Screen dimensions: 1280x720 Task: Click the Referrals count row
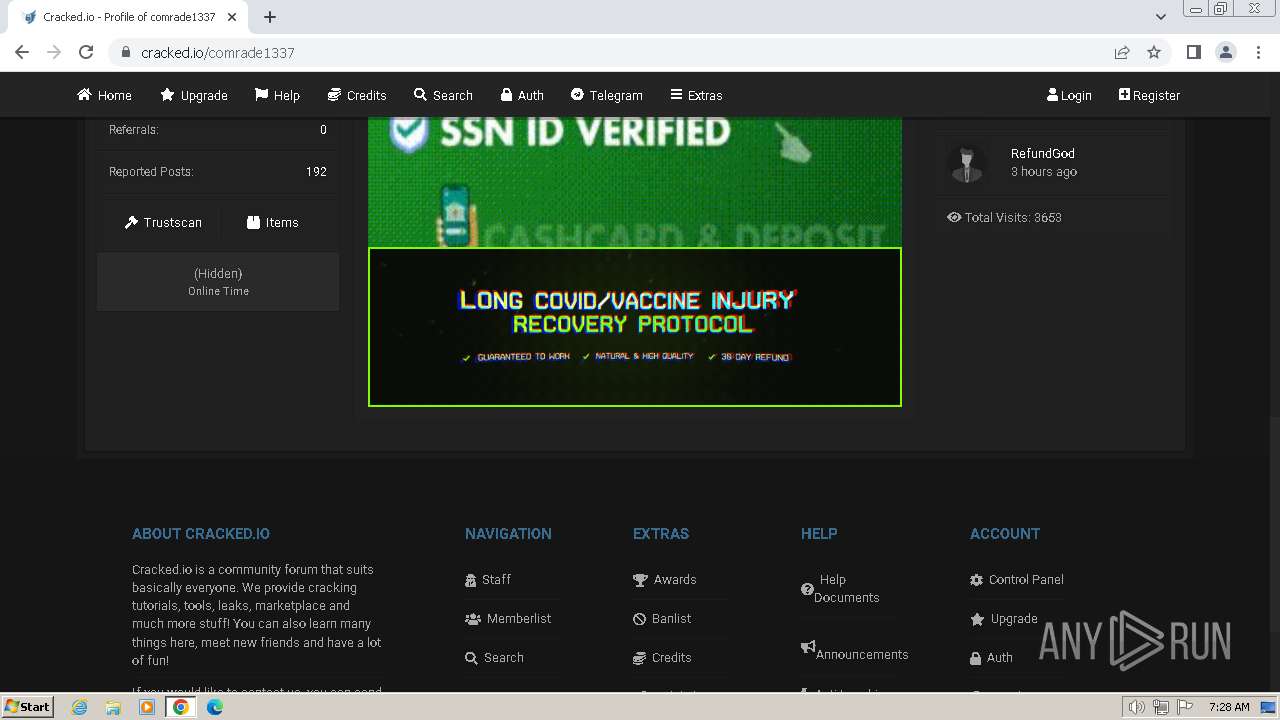[x=218, y=130]
